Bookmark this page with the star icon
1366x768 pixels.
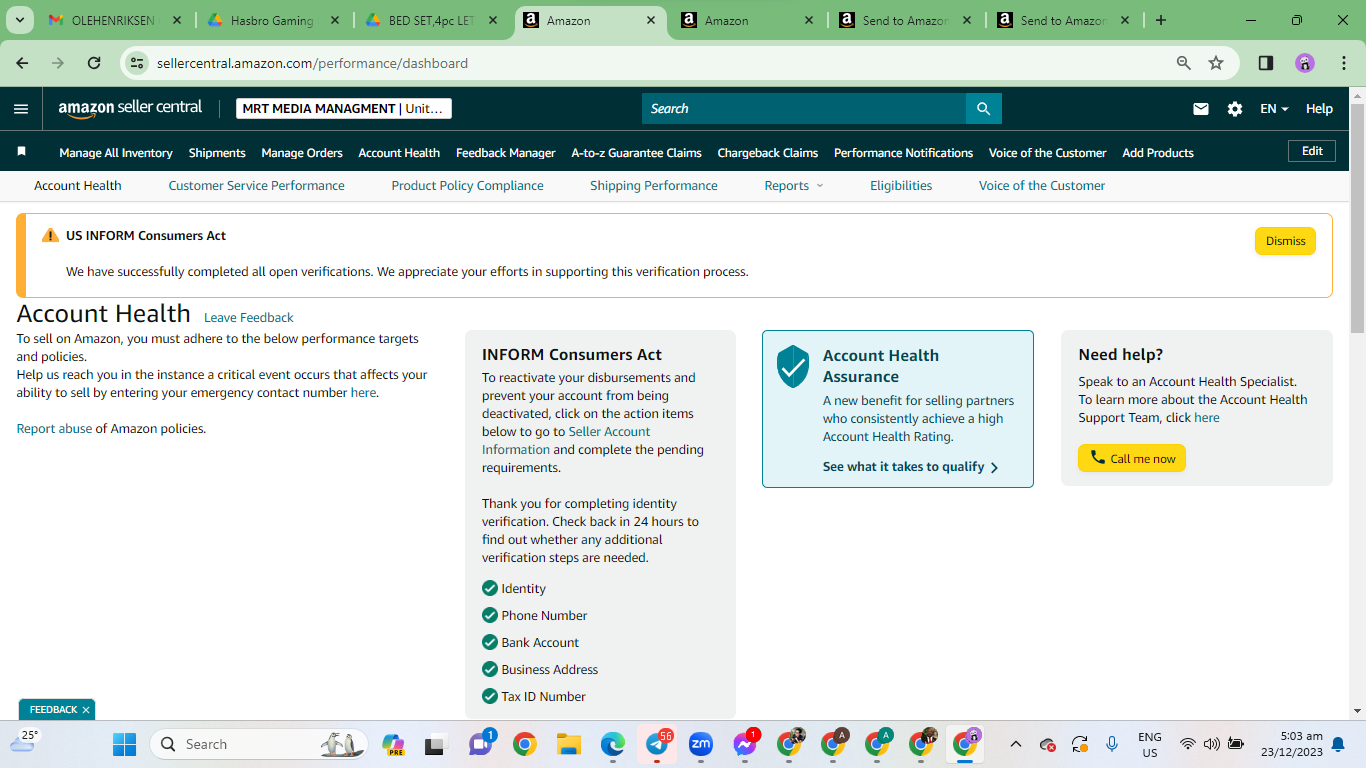[x=1216, y=63]
